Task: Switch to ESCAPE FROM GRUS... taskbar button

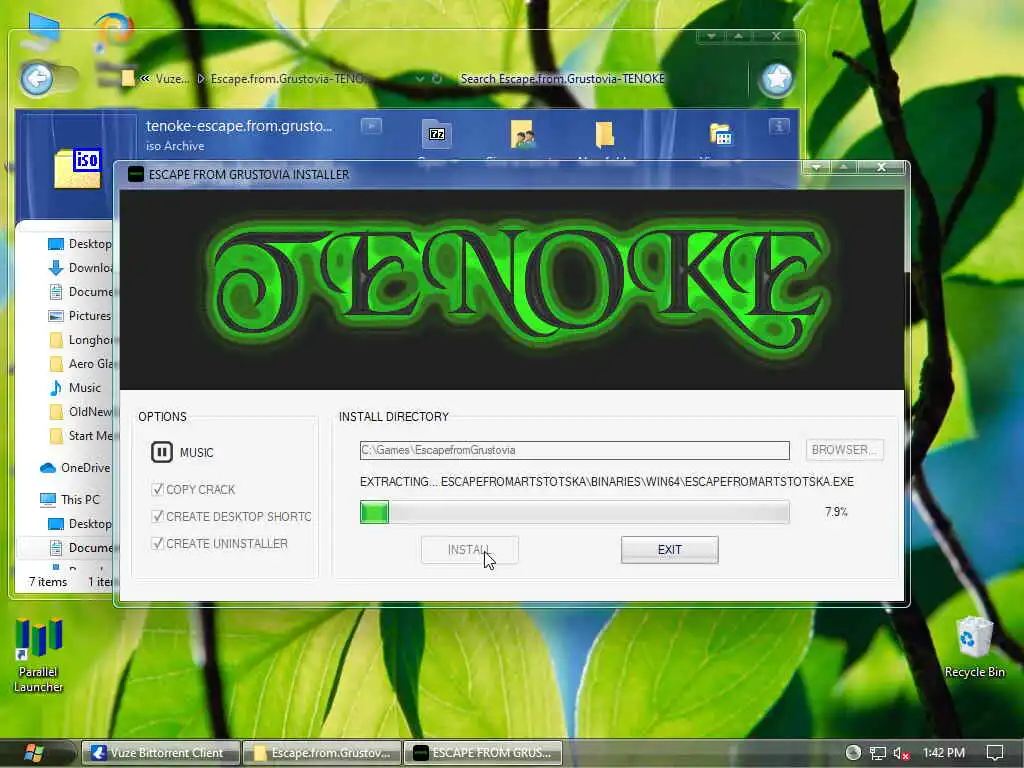Action: point(483,753)
